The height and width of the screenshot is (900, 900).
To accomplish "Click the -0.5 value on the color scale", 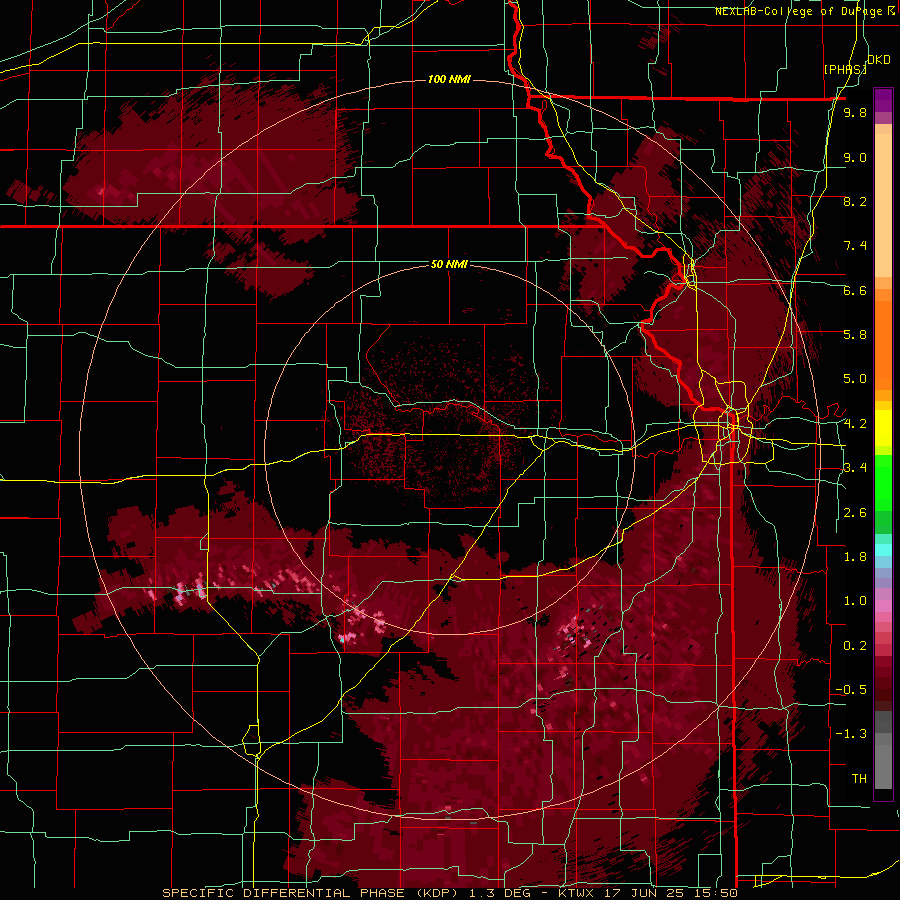I will (x=852, y=690).
